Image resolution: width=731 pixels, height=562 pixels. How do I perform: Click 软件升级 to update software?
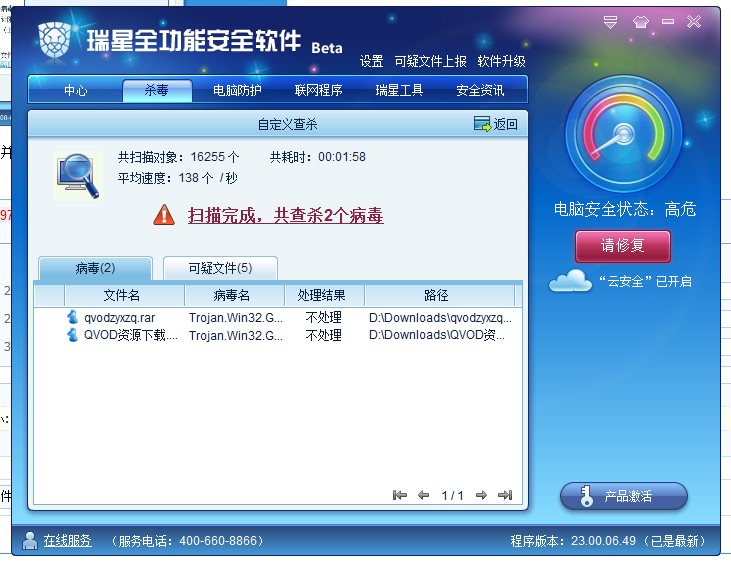coord(502,61)
